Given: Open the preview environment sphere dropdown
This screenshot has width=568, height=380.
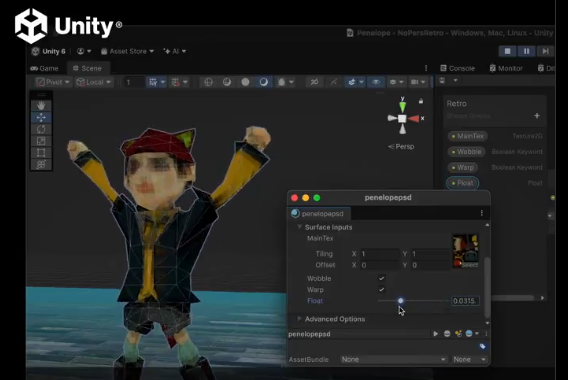Looking at the screenshot, I should [472, 334].
